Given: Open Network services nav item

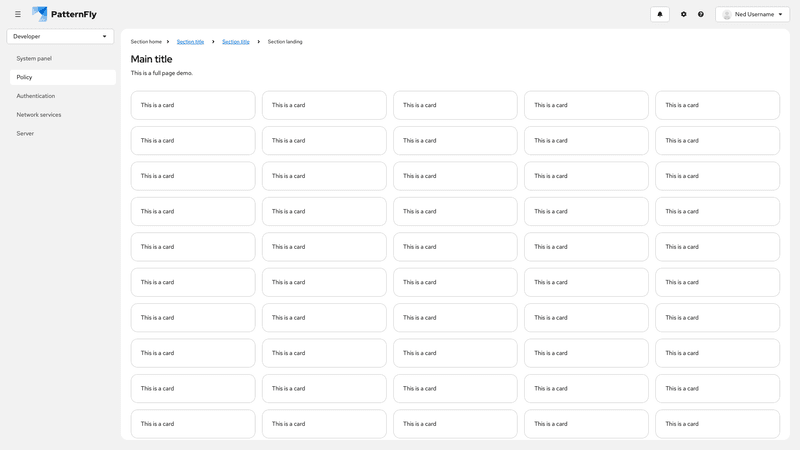Looking at the screenshot, I should [x=39, y=115].
